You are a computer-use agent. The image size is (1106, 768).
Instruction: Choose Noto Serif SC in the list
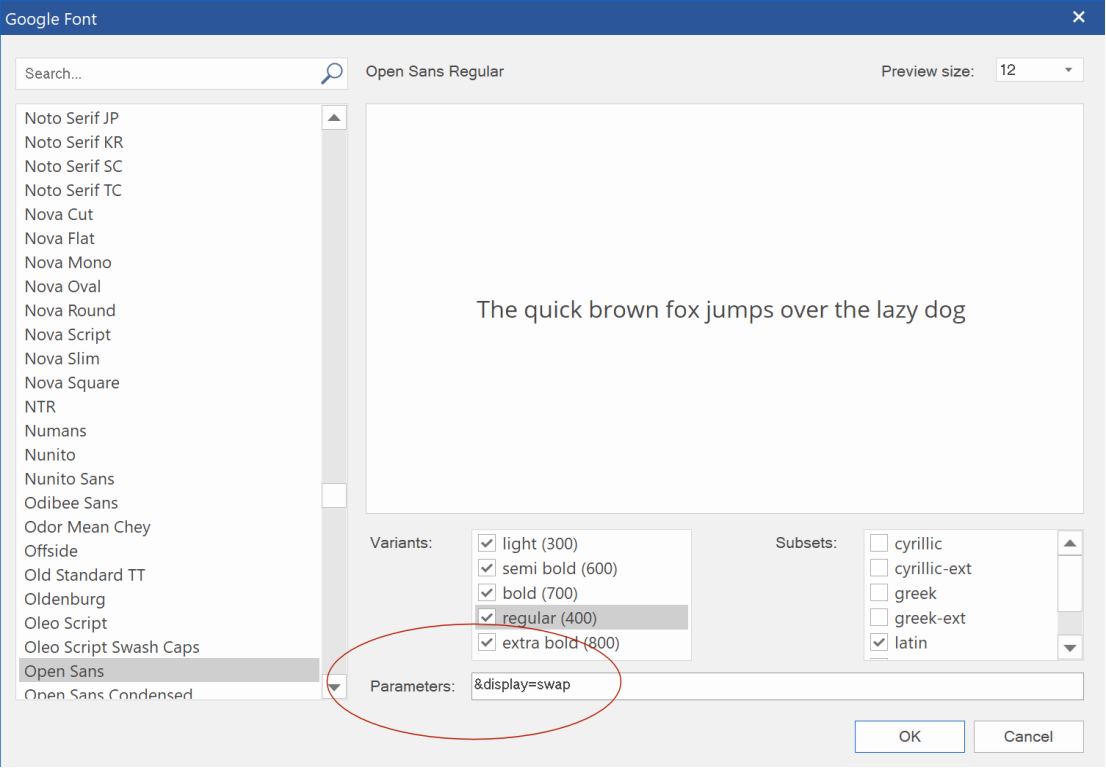point(169,166)
